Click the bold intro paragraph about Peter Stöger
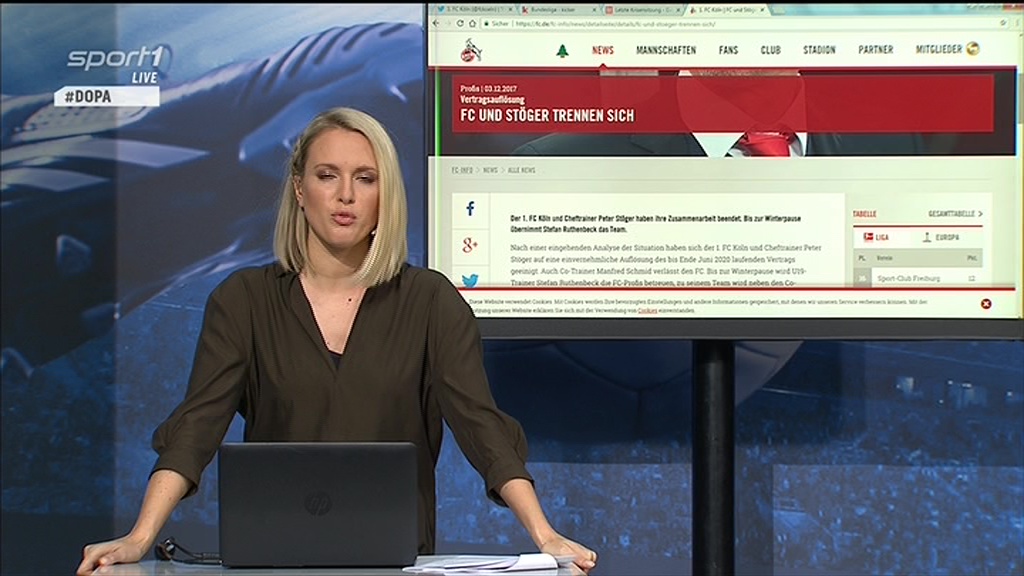Image resolution: width=1024 pixels, height=576 pixels. (656, 224)
